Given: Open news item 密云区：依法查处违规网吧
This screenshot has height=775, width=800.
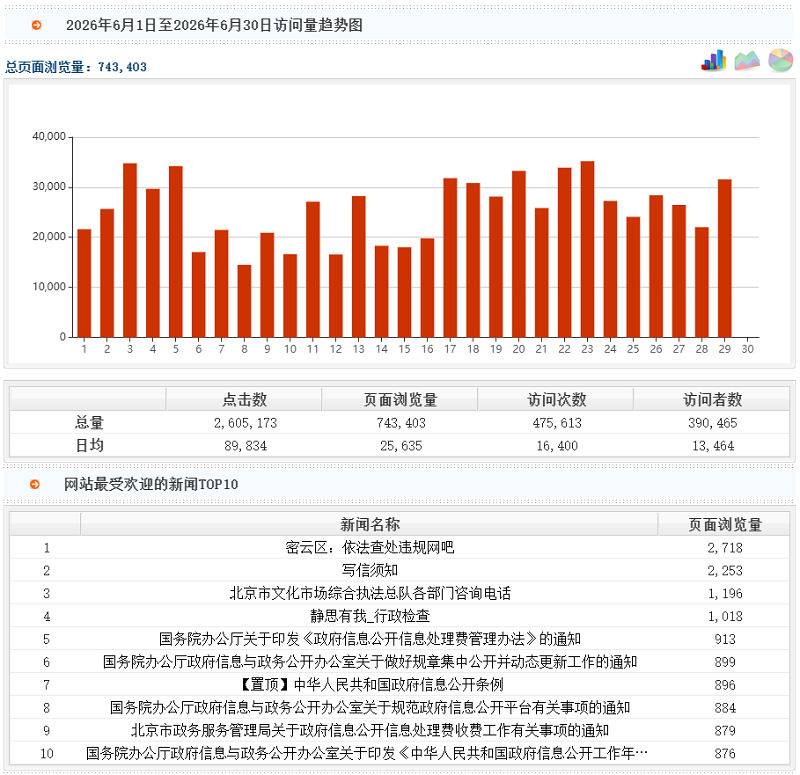Looking at the screenshot, I should pos(369,547).
